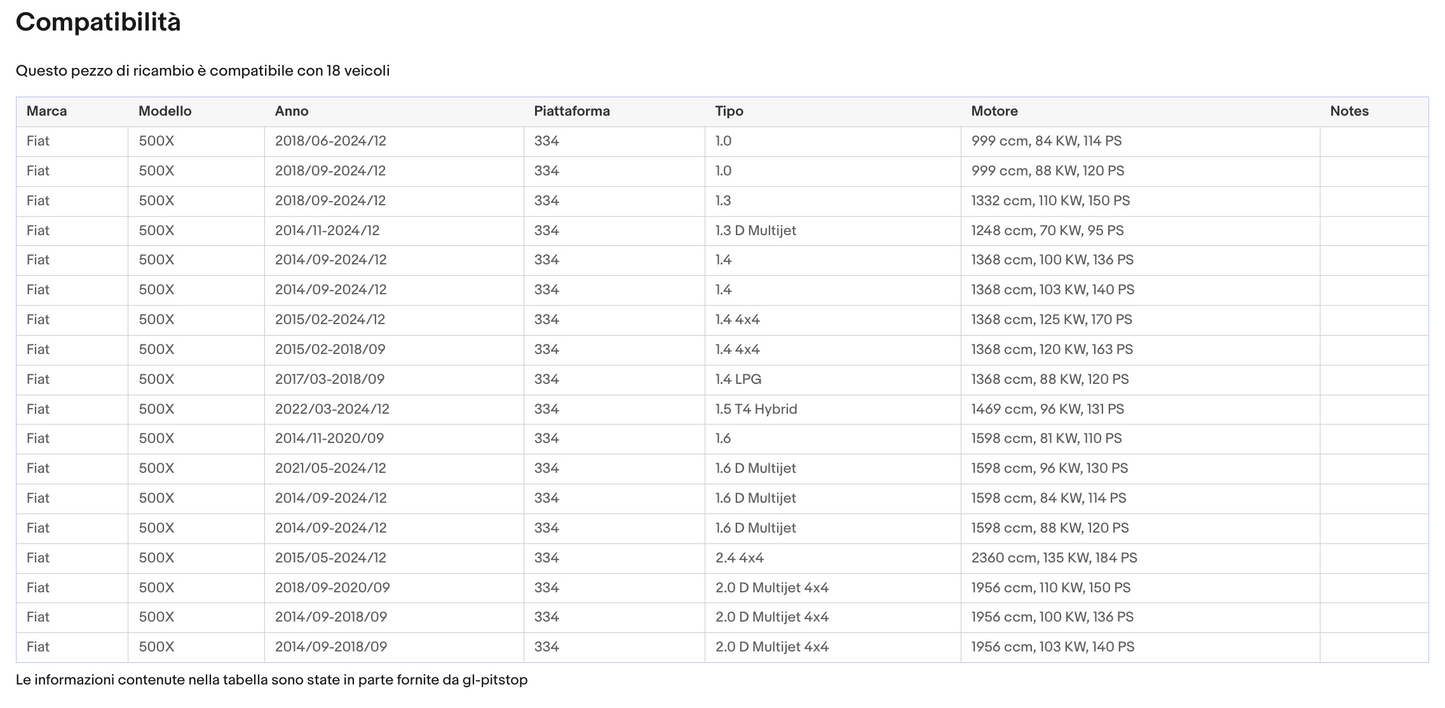Click the Compatibilità section heading

click(98, 22)
